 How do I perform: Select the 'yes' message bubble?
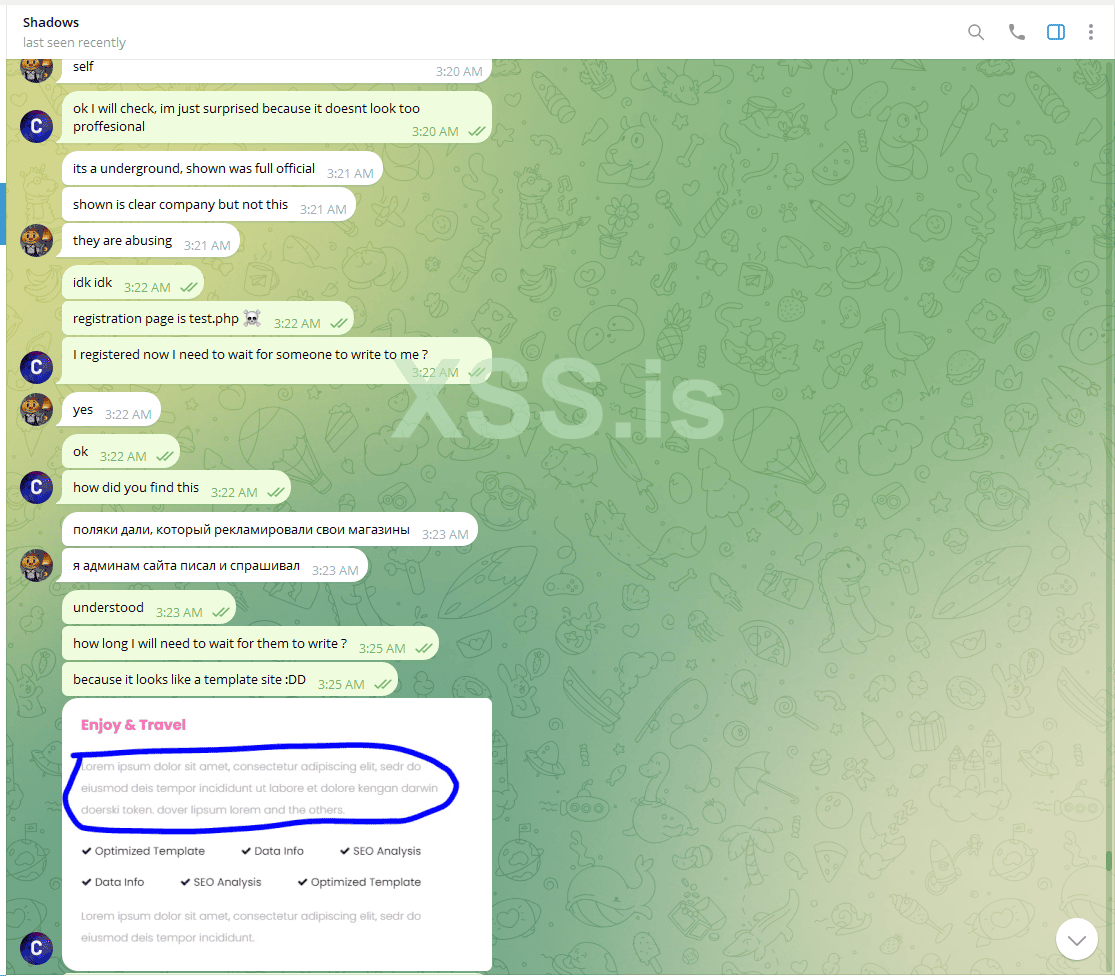[x=112, y=410]
